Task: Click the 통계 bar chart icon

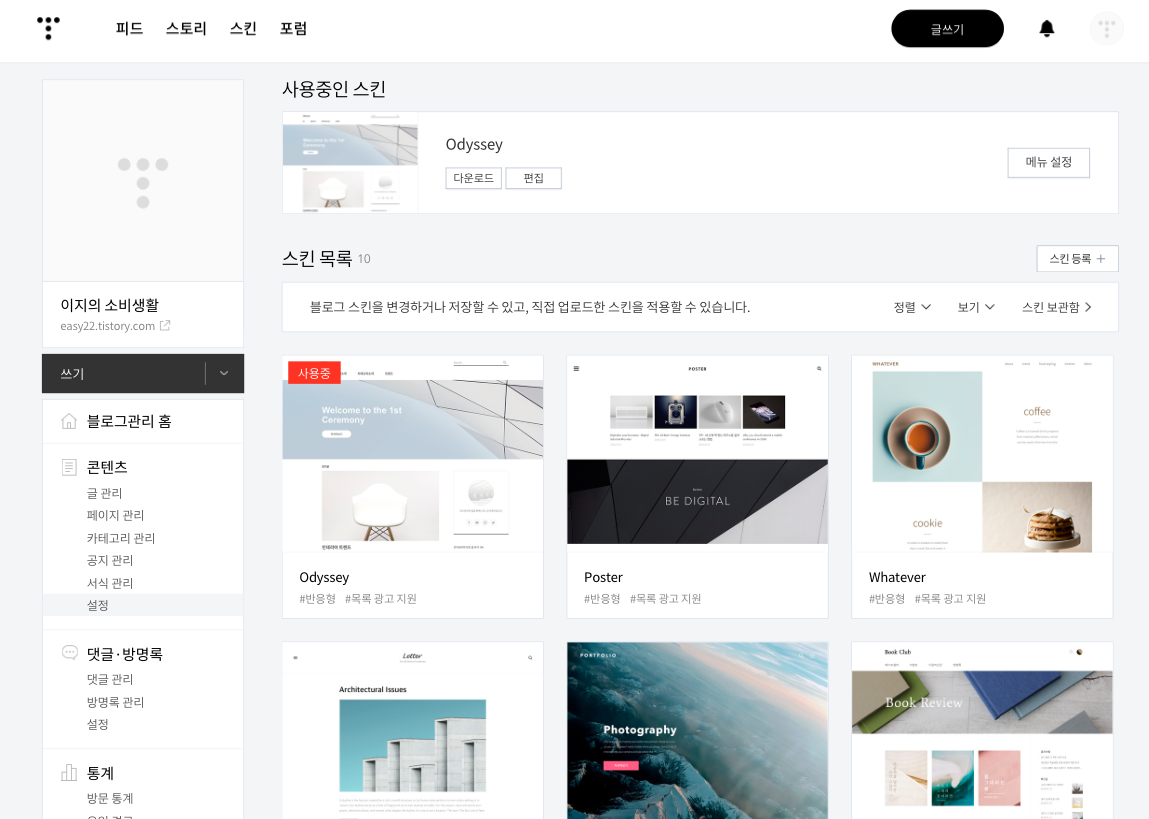Action: point(69,772)
